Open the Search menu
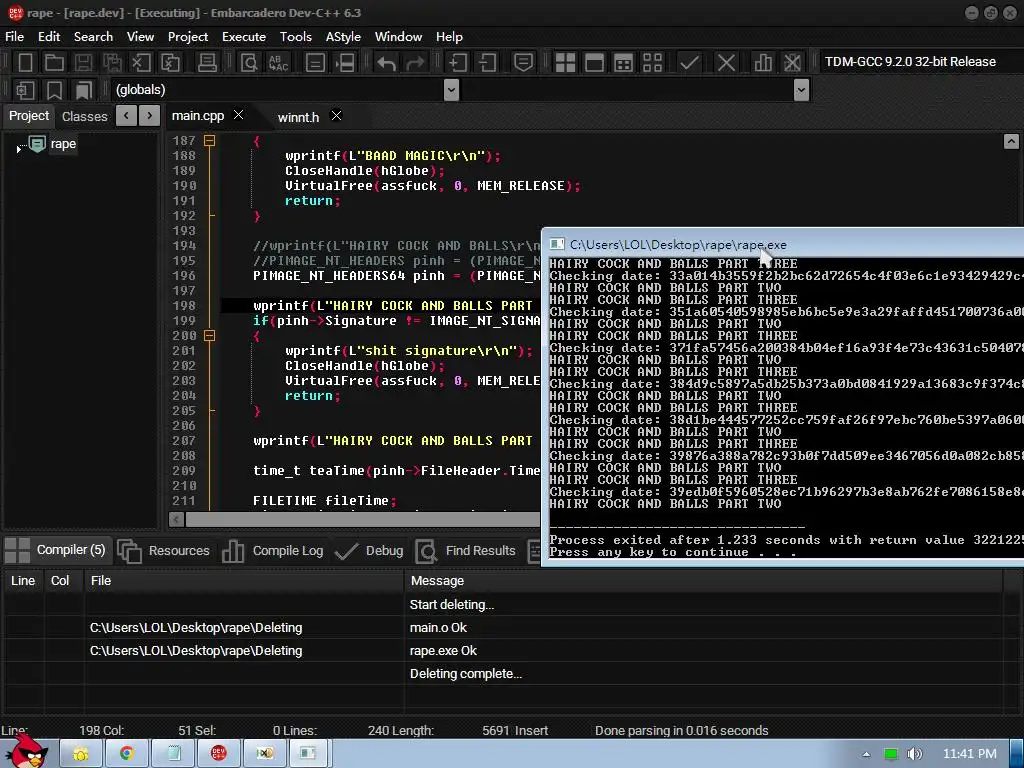The image size is (1024, 768). pos(93,37)
